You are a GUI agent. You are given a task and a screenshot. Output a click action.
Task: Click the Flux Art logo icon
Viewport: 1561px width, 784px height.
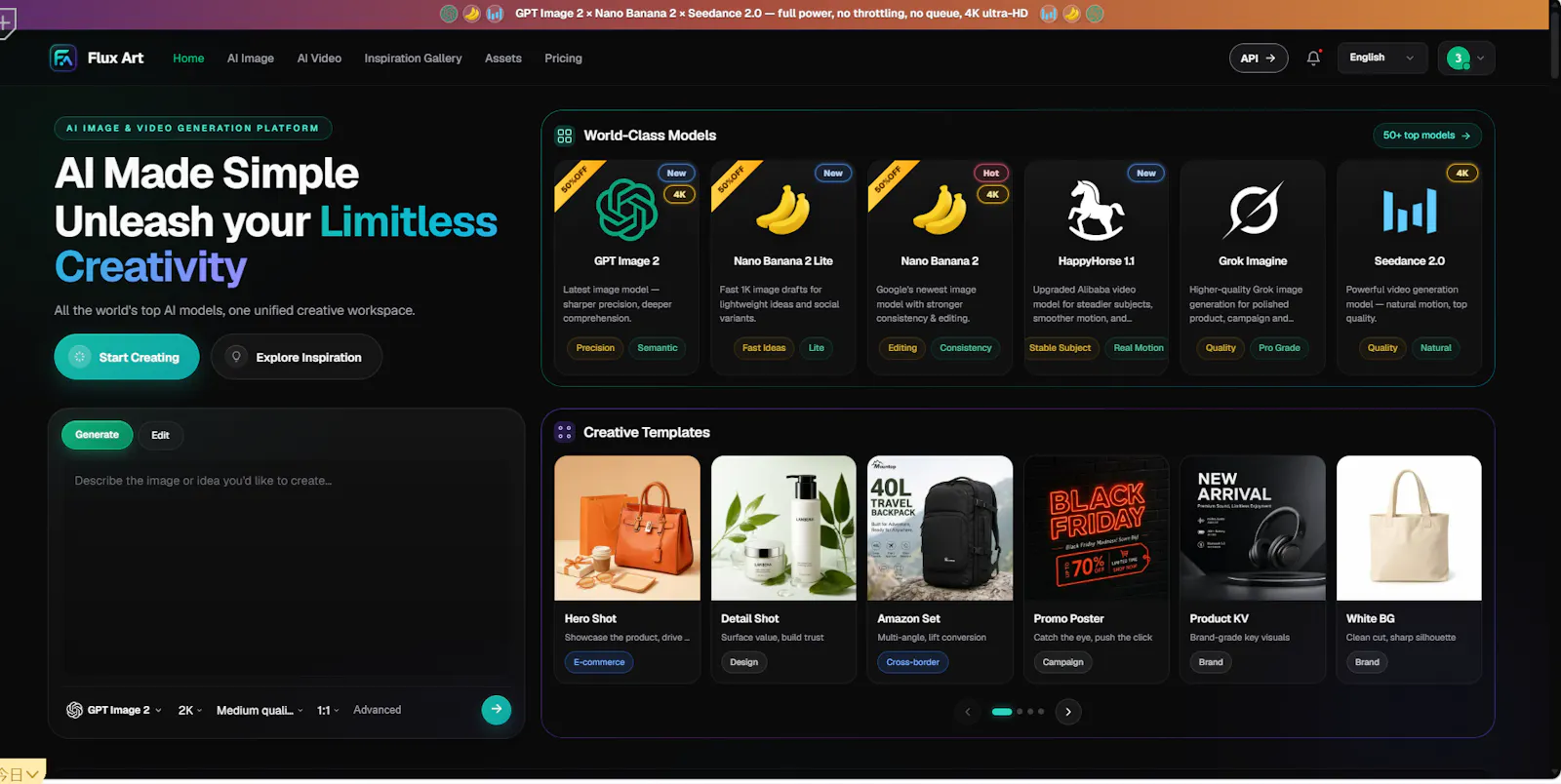point(63,58)
